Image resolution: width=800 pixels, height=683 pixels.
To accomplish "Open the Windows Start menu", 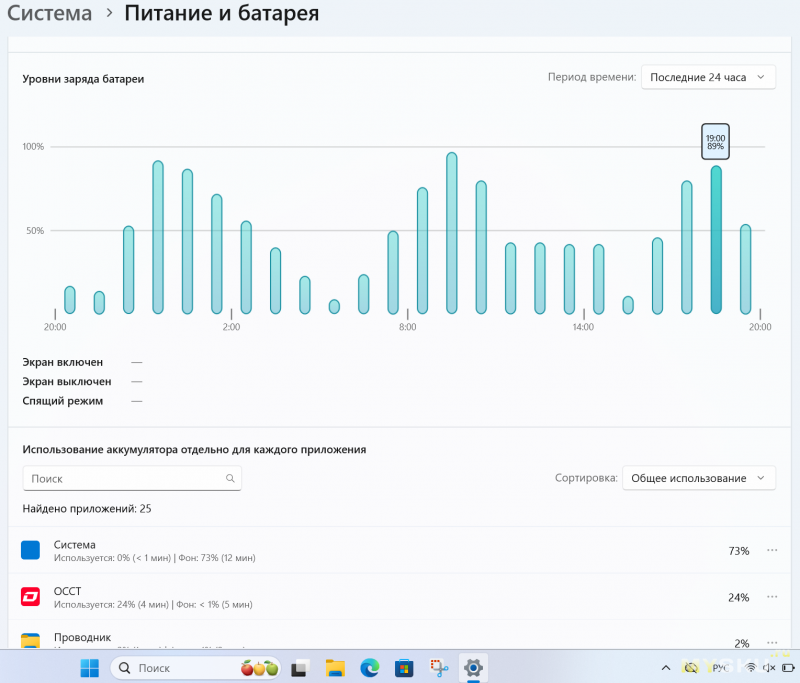I will [89, 667].
